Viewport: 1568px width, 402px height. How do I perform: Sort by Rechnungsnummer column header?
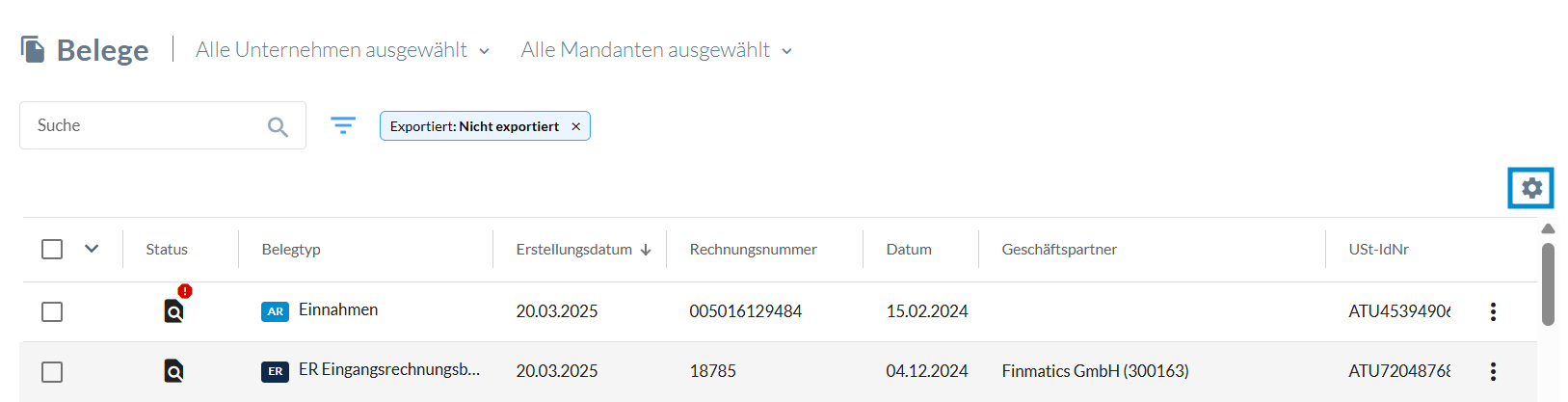(753, 250)
